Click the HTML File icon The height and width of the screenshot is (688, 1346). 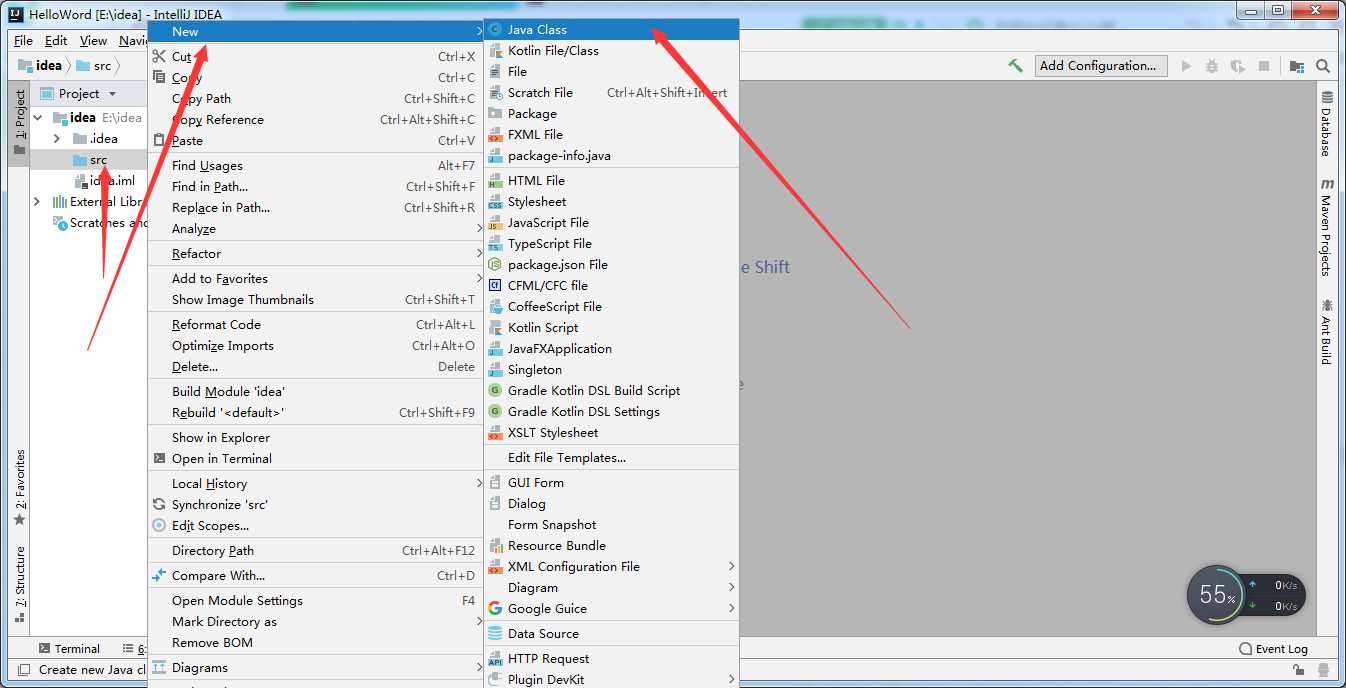pos(495,180)
